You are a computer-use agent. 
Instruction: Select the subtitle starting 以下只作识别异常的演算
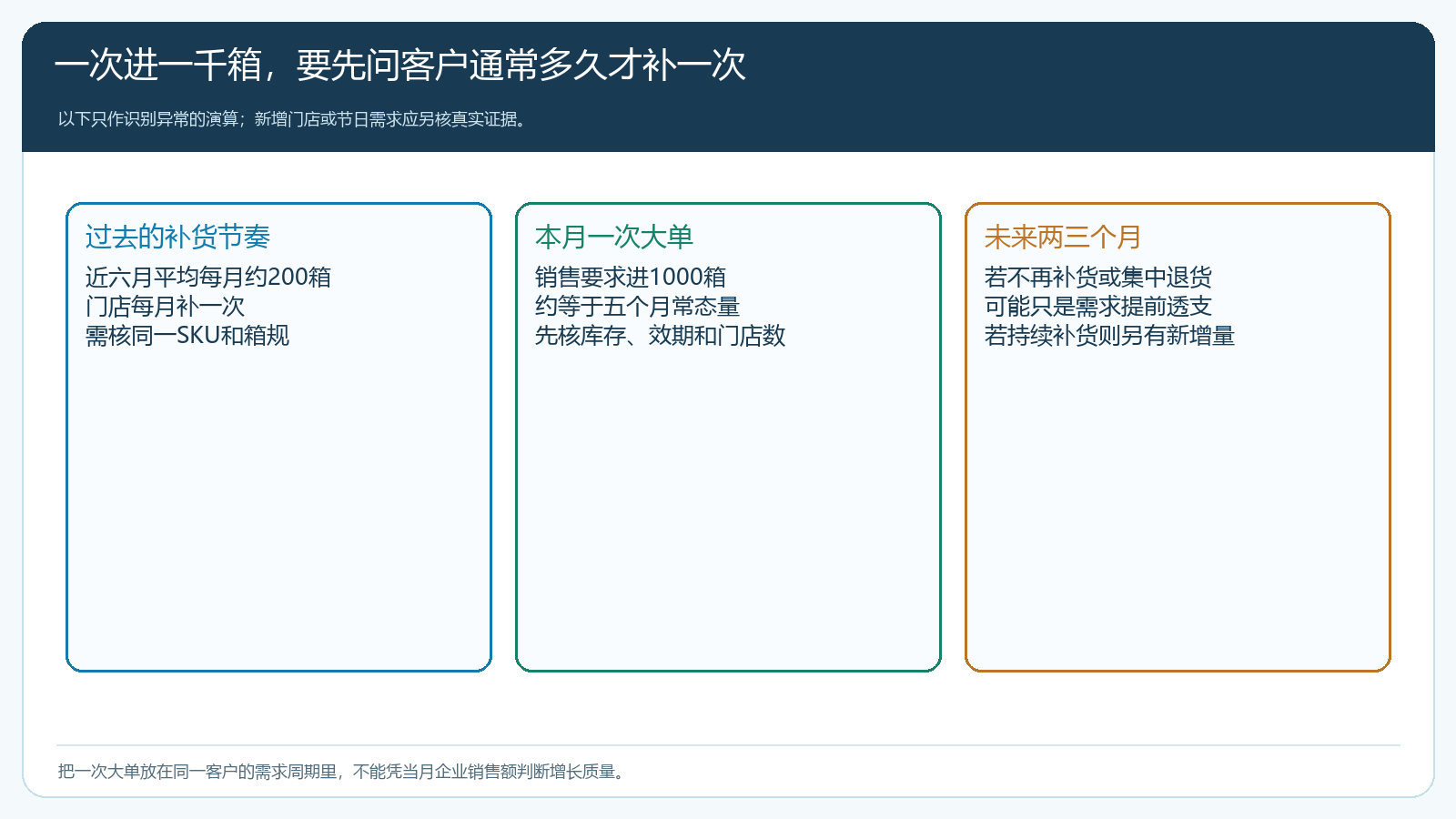[x=293, y=119]
